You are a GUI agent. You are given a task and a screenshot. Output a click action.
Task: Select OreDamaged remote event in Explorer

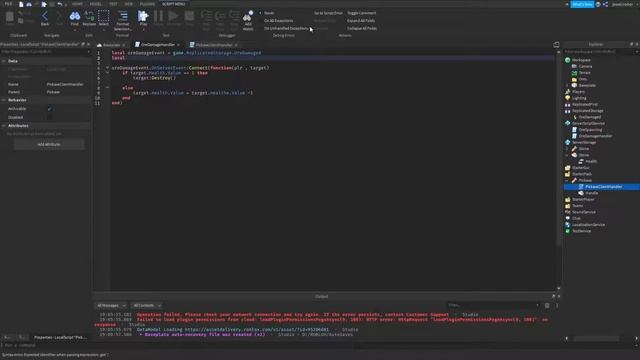click(x=589, y=117)
